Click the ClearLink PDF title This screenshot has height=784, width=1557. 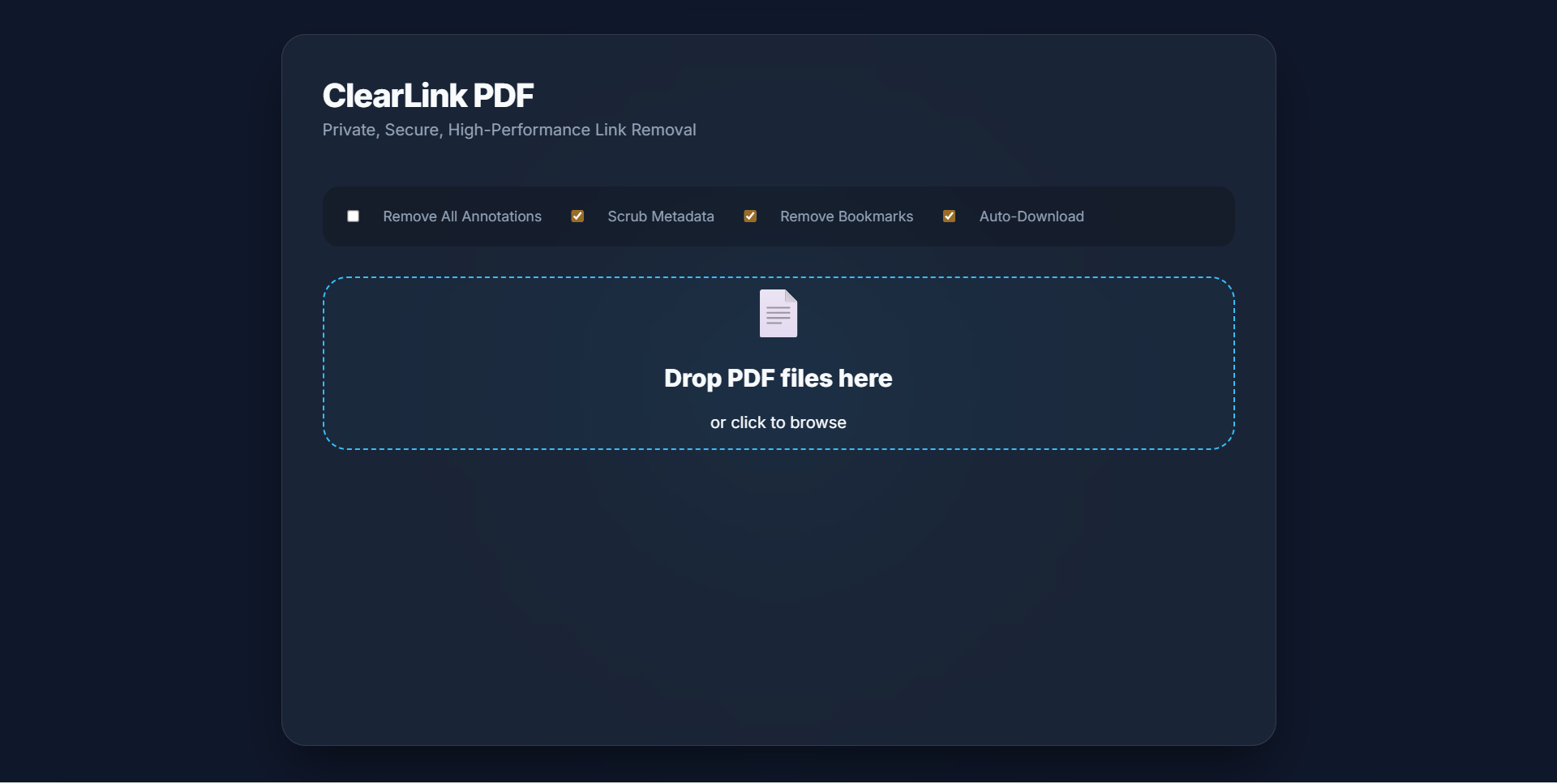(428, 96)
